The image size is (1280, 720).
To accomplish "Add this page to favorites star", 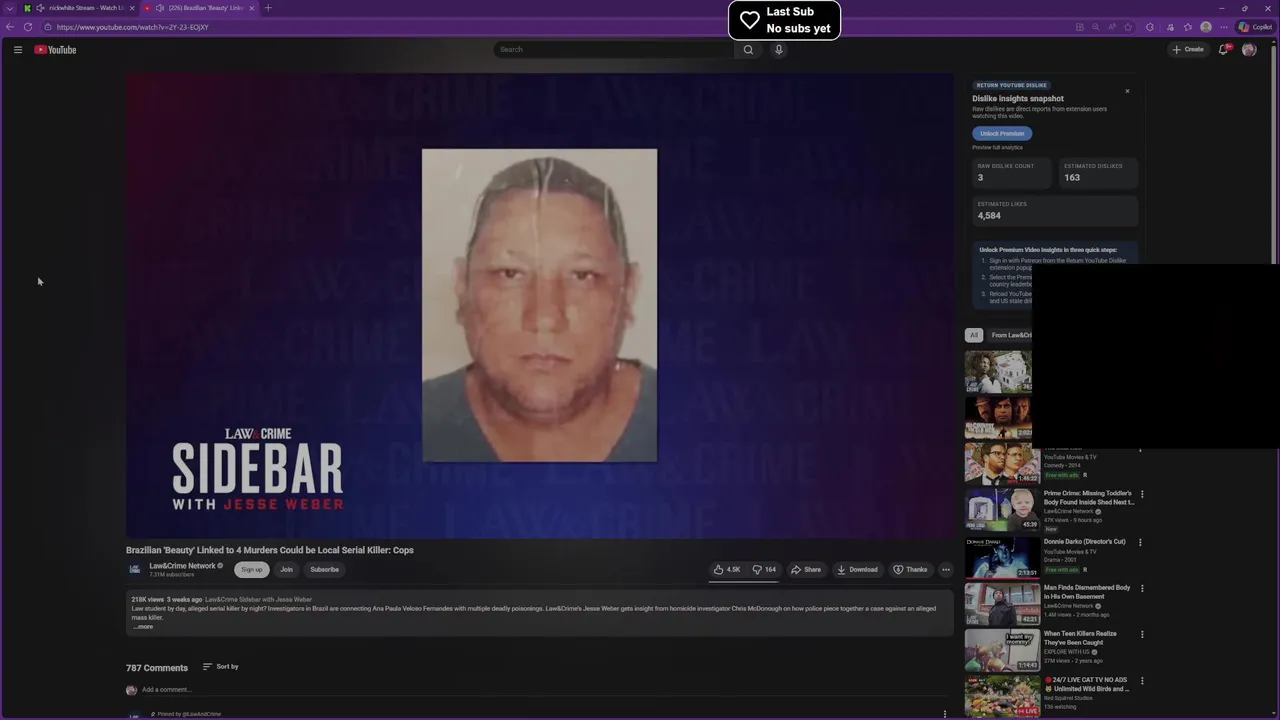I will pyautogui.click(x=1128, y=27).
